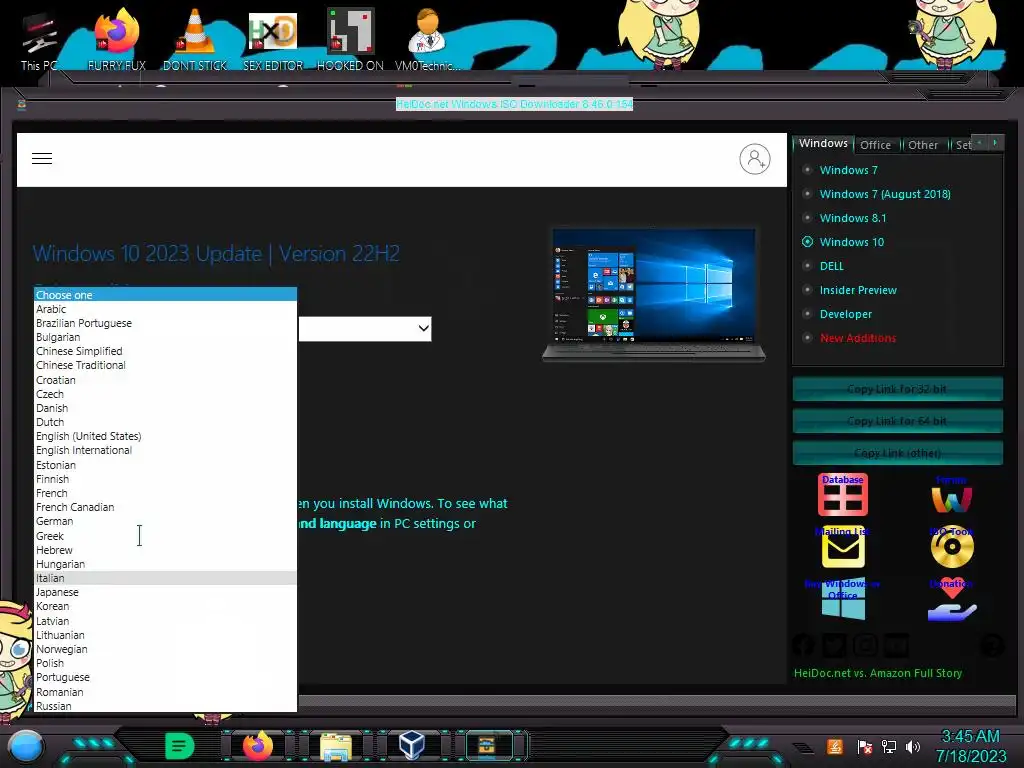Select the Windows 8.1 radio button
Viewport: 1024px width, 768px height.
(807, 218)
